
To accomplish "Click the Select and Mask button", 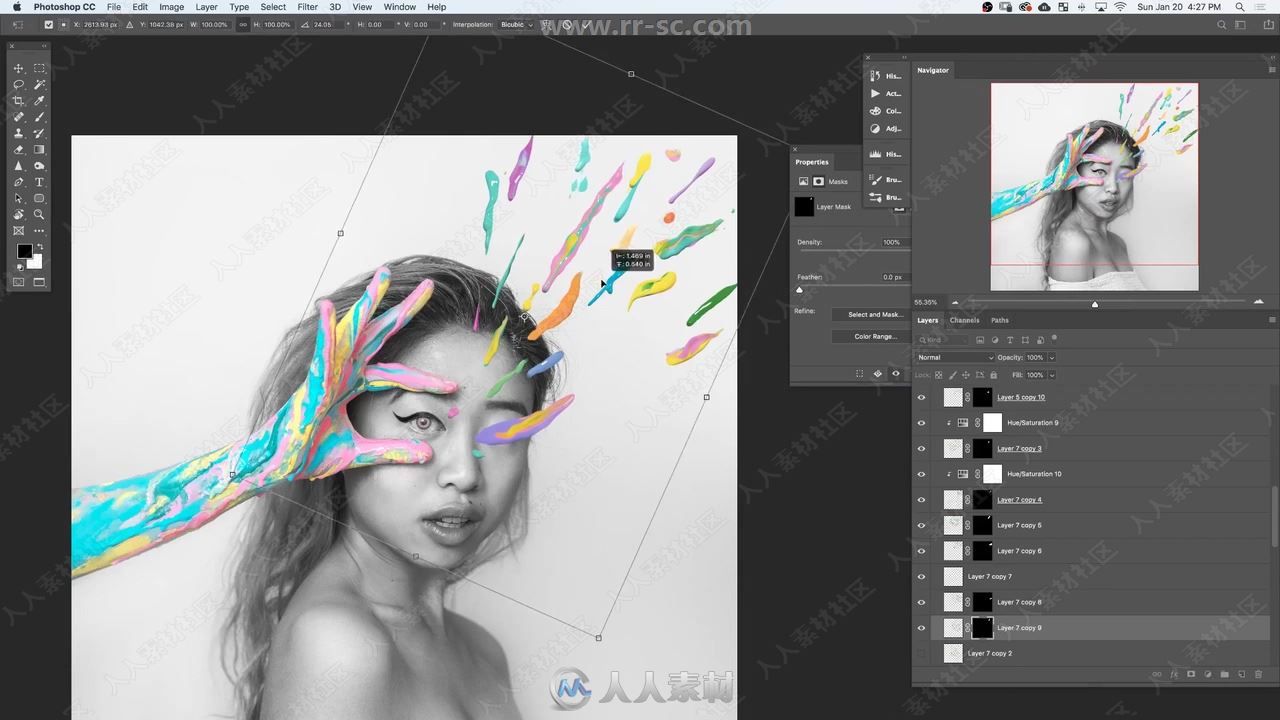I will tap(875, 314).
